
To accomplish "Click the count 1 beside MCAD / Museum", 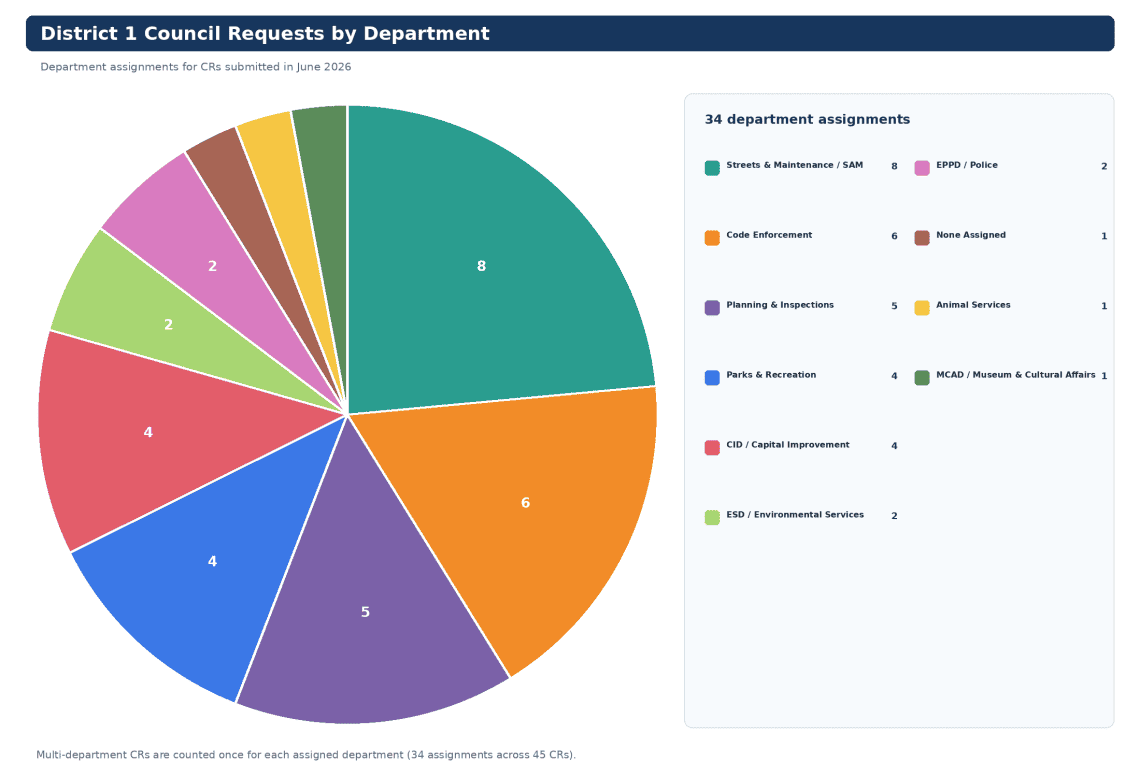I will click(x=1104, y=376).
